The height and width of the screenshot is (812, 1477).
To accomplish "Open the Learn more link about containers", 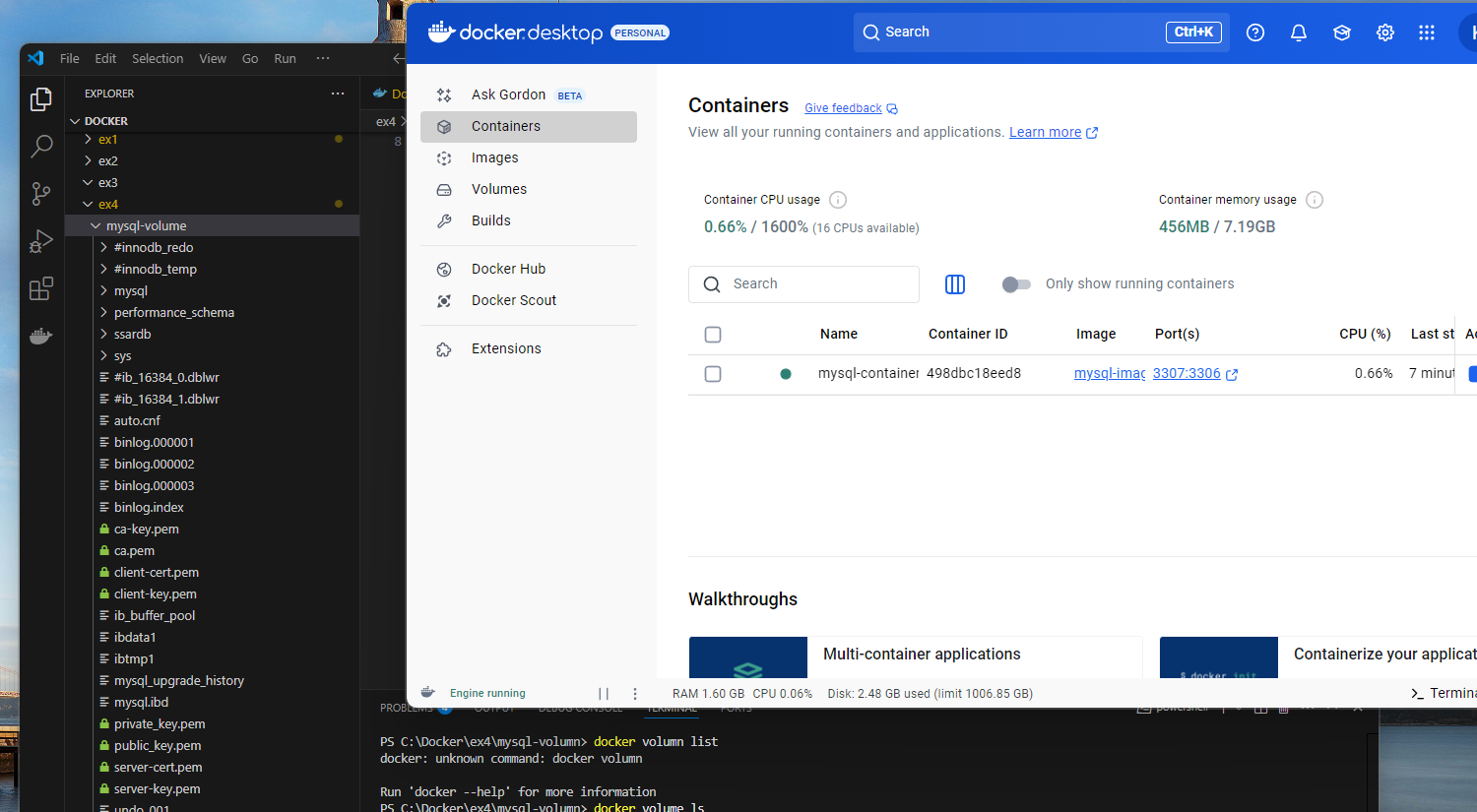I will click(x=1046, y=131).
